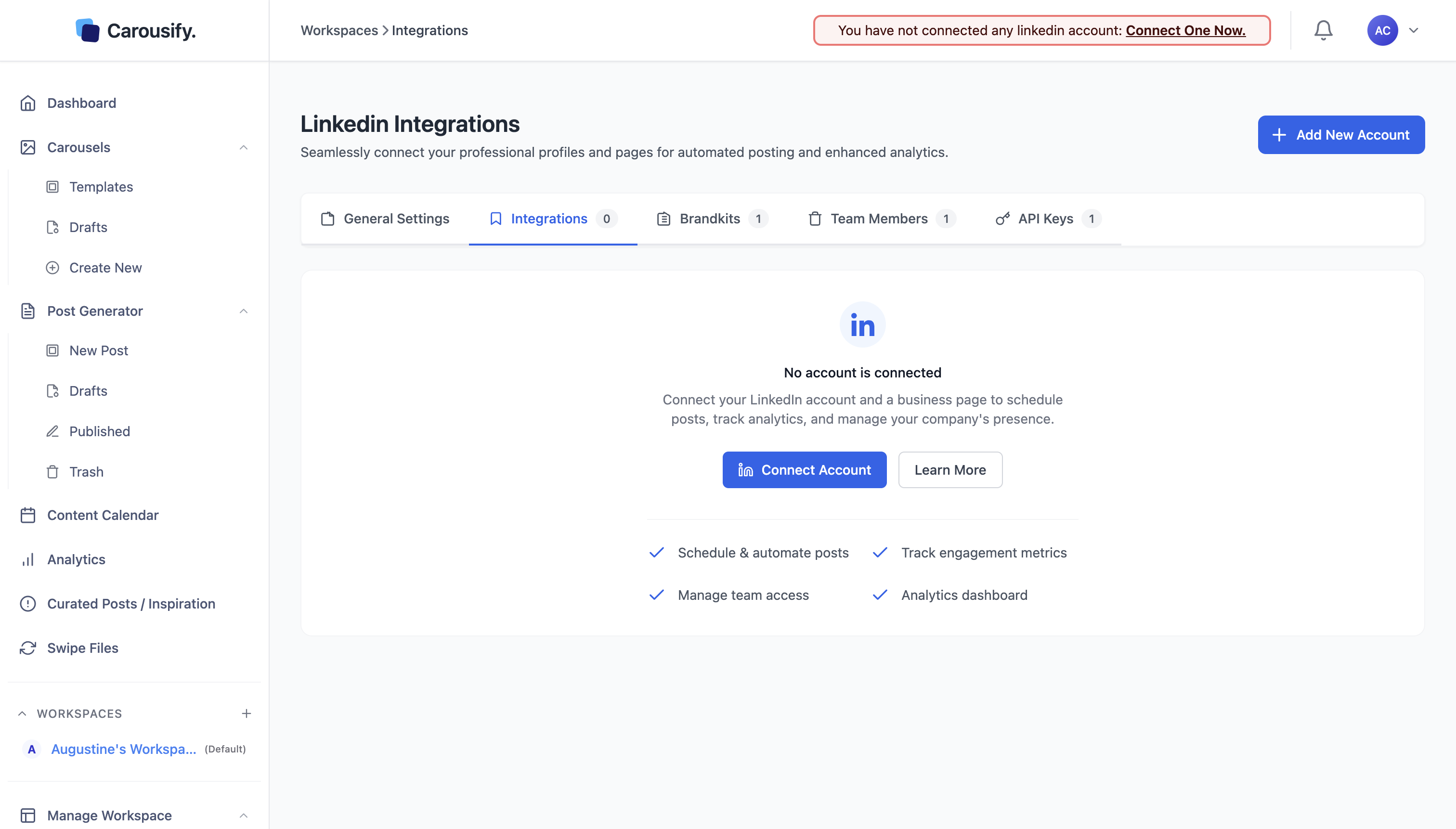Viewport: 1456px width, 829px height.
Task: Open account dropdown arrow beside avatar
Action: [1413, 30]
